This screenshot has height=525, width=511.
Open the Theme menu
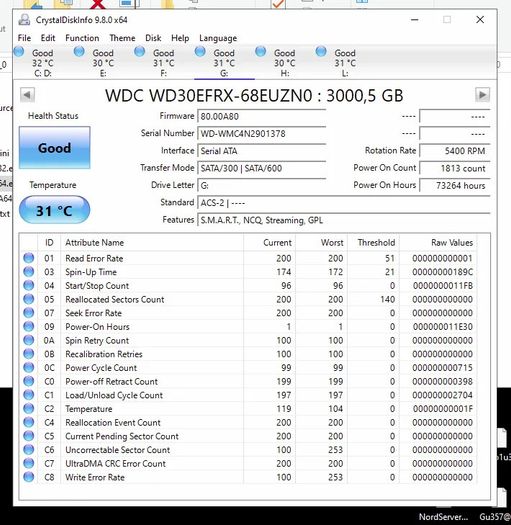(x=122, y=38)
